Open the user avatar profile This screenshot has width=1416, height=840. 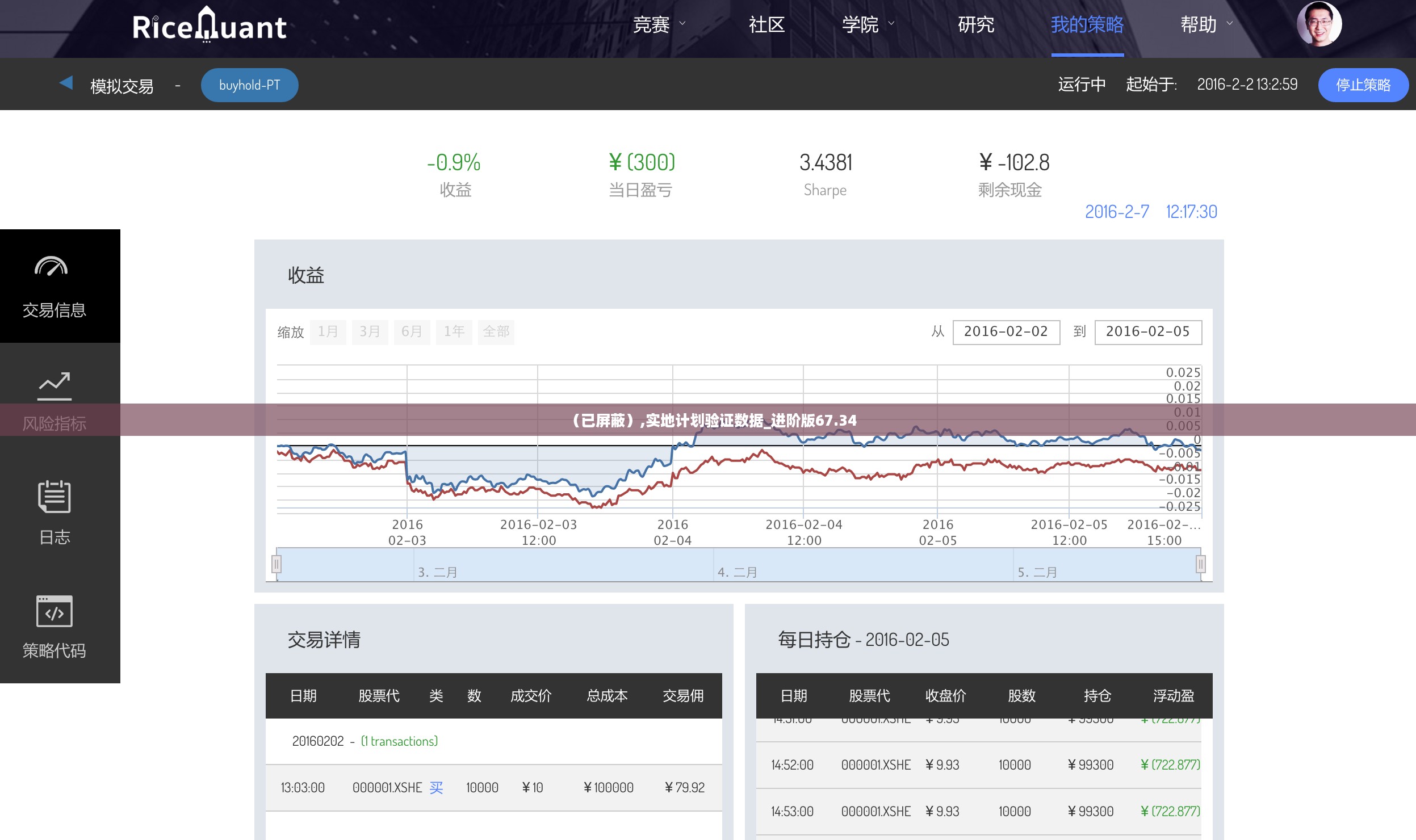(x=1318, y=24)
